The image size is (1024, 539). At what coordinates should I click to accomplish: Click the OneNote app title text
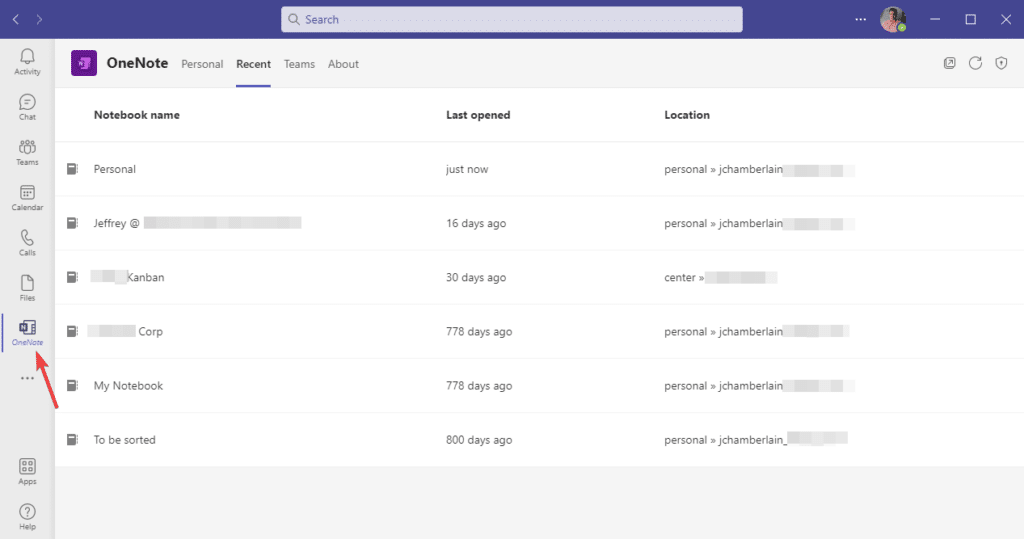tap(137, 63)
